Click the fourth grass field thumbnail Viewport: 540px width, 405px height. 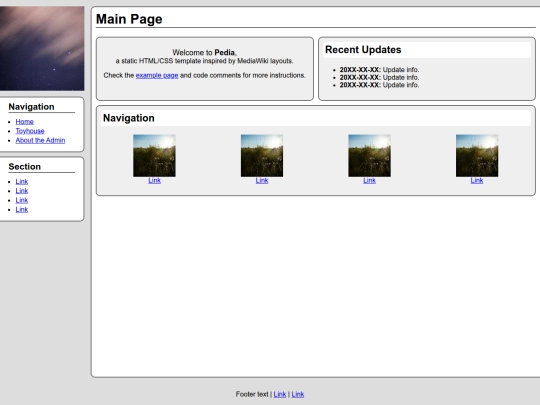point(477,156)
